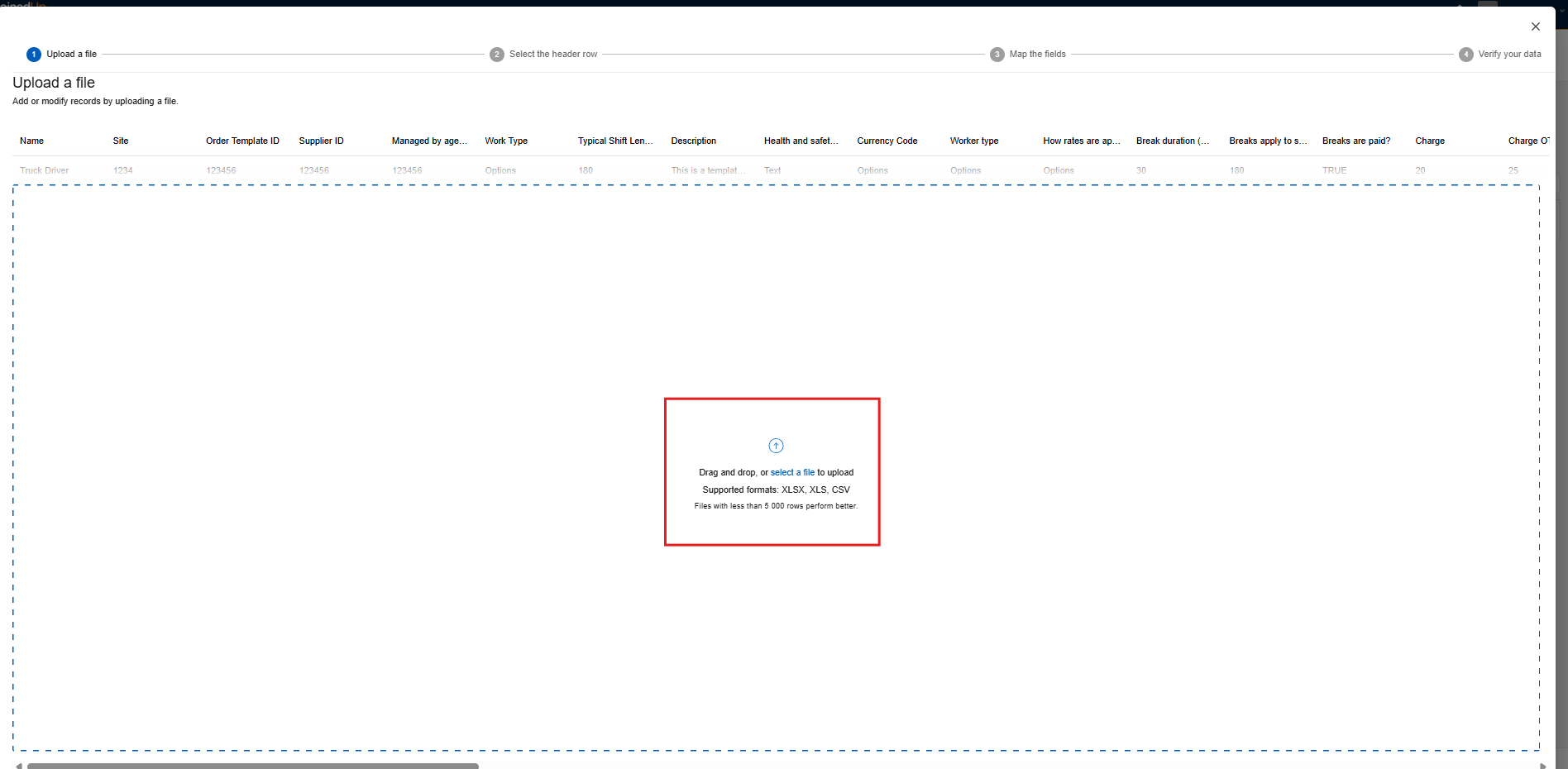Select the Currency Code column header
Viewport: 1568px width, 769px height.
click(887, 141)
